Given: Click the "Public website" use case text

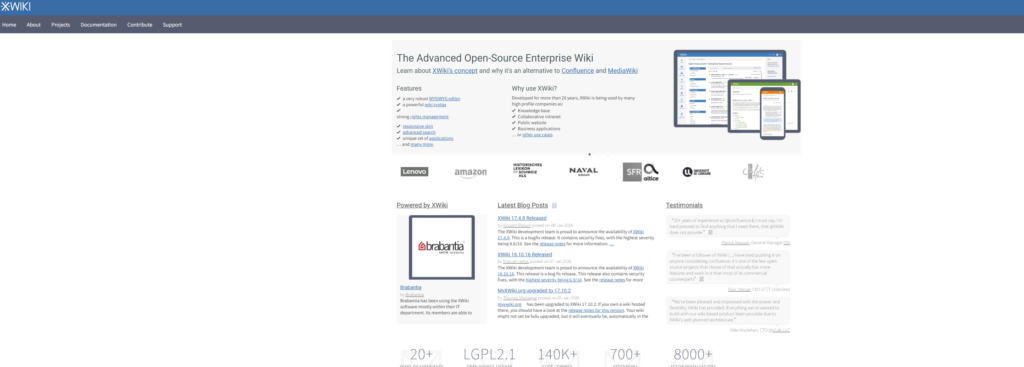Looking at the screenshot, I should [532, 123].
